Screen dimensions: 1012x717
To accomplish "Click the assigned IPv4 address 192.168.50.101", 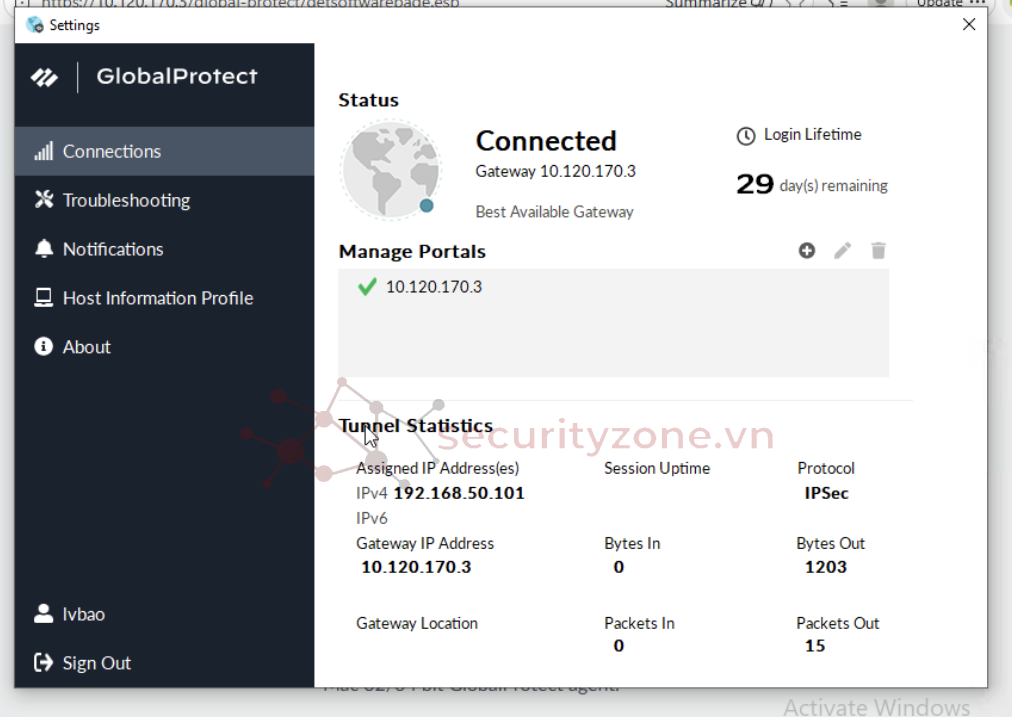I will click(x=459, y=493).
